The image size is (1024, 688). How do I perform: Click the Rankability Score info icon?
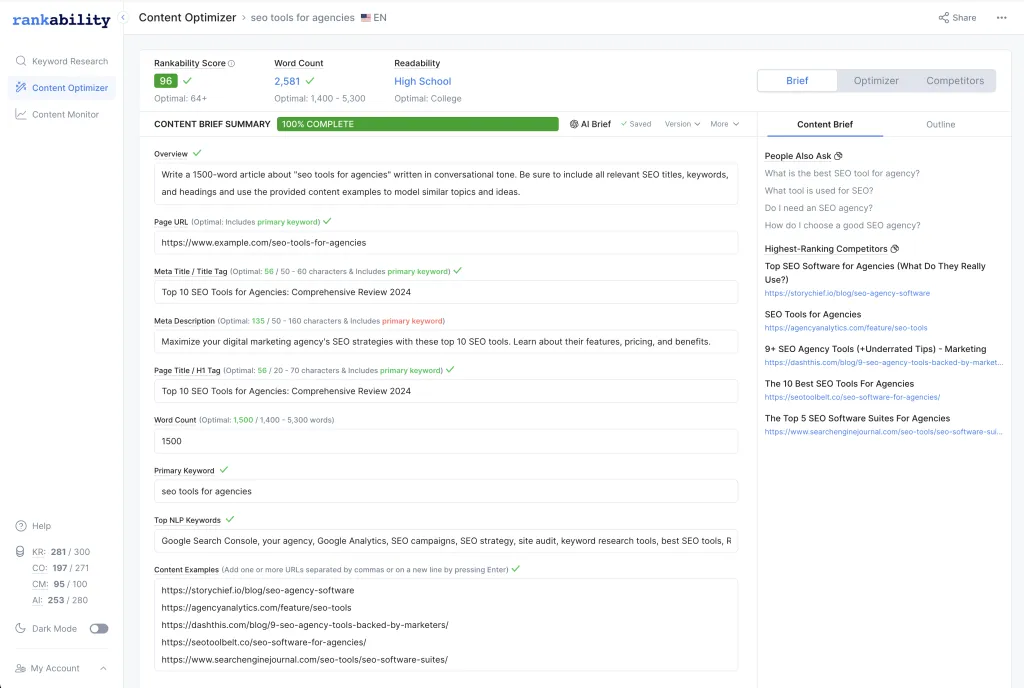[x=232, y=64]
